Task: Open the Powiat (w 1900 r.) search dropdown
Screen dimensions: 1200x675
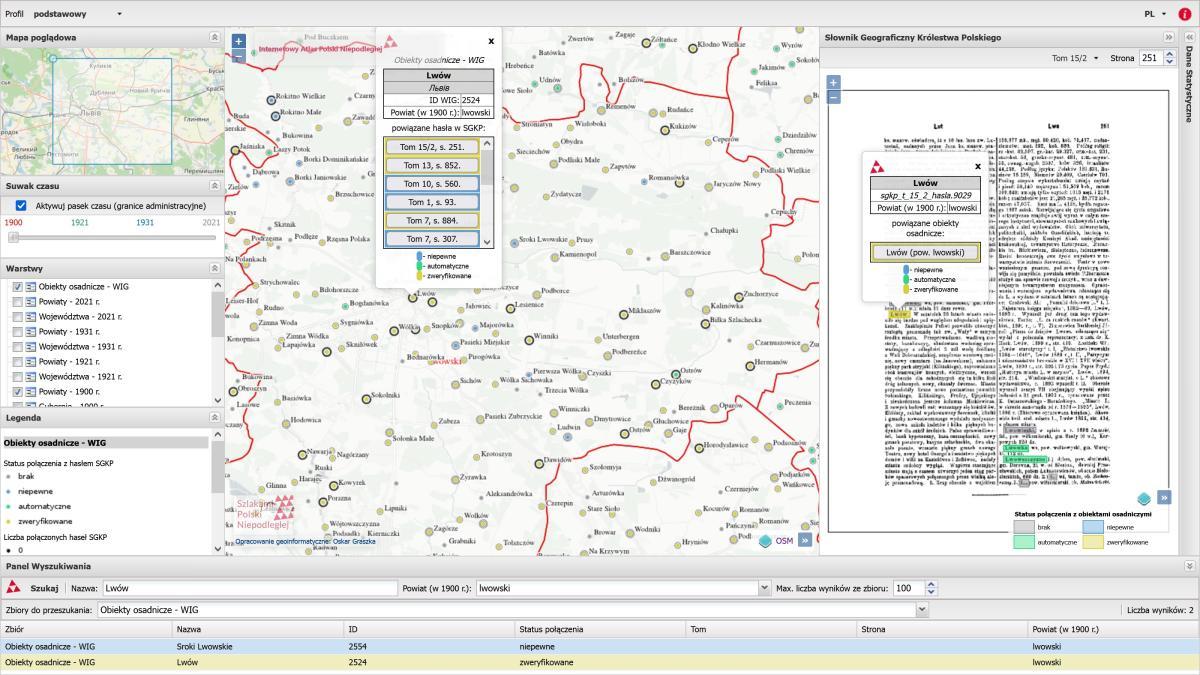Action: tap(765, 588)
